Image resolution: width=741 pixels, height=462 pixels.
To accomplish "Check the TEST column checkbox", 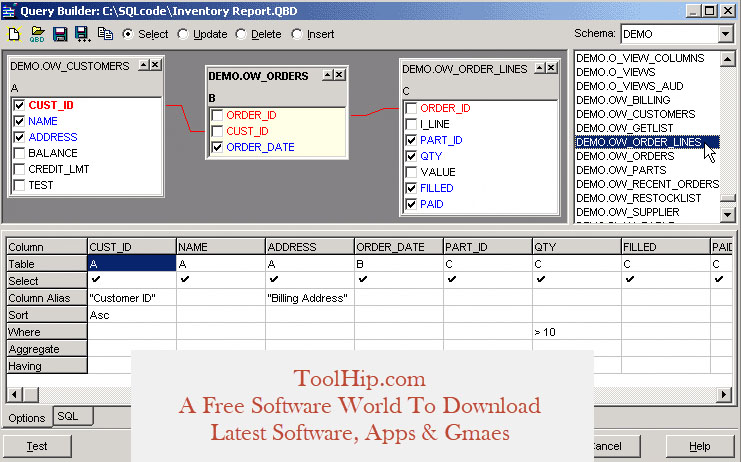I will coord(19,185).
